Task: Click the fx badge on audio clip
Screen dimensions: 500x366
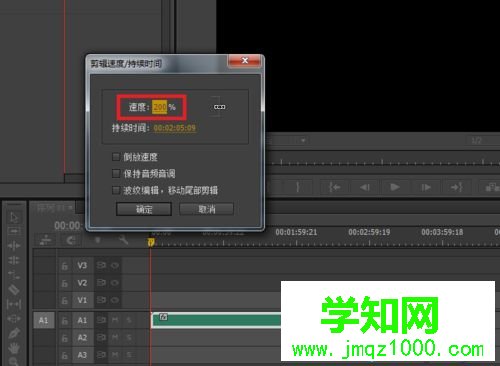Action: click(x=163, y=317)
